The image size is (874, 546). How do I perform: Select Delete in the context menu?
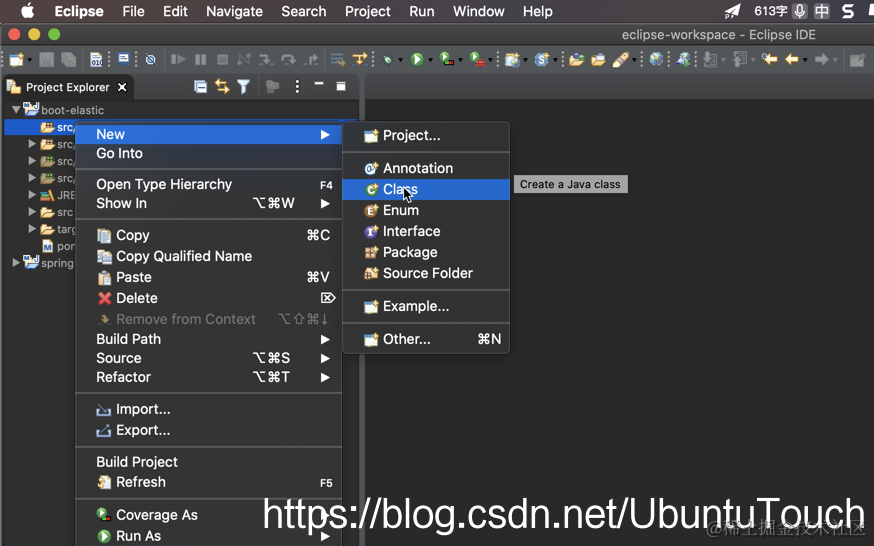[x=208, y=298]
